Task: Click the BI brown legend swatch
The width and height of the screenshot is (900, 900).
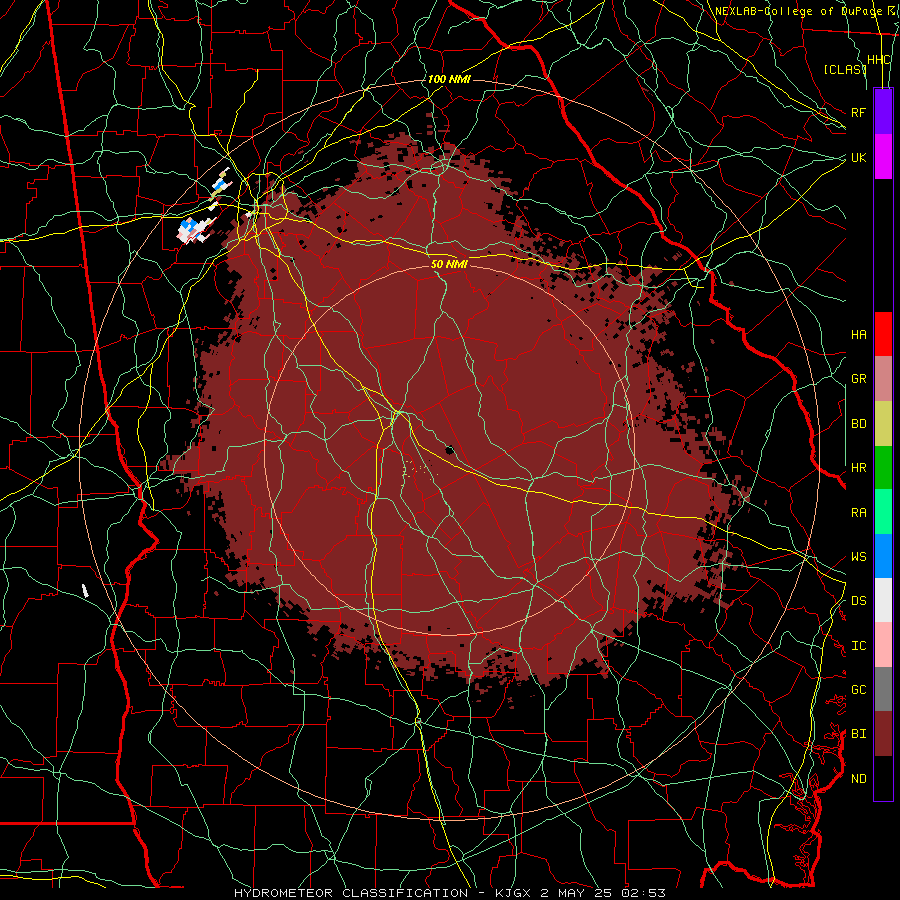Action: tap(883, 734)
